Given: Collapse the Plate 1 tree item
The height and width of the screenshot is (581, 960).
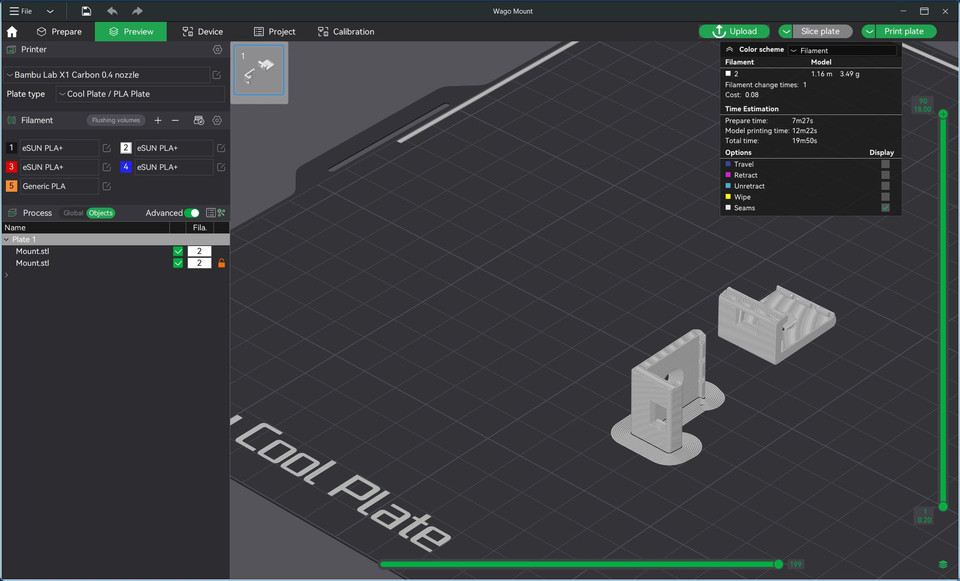Looking at the screenshot, I should [6, 239].
